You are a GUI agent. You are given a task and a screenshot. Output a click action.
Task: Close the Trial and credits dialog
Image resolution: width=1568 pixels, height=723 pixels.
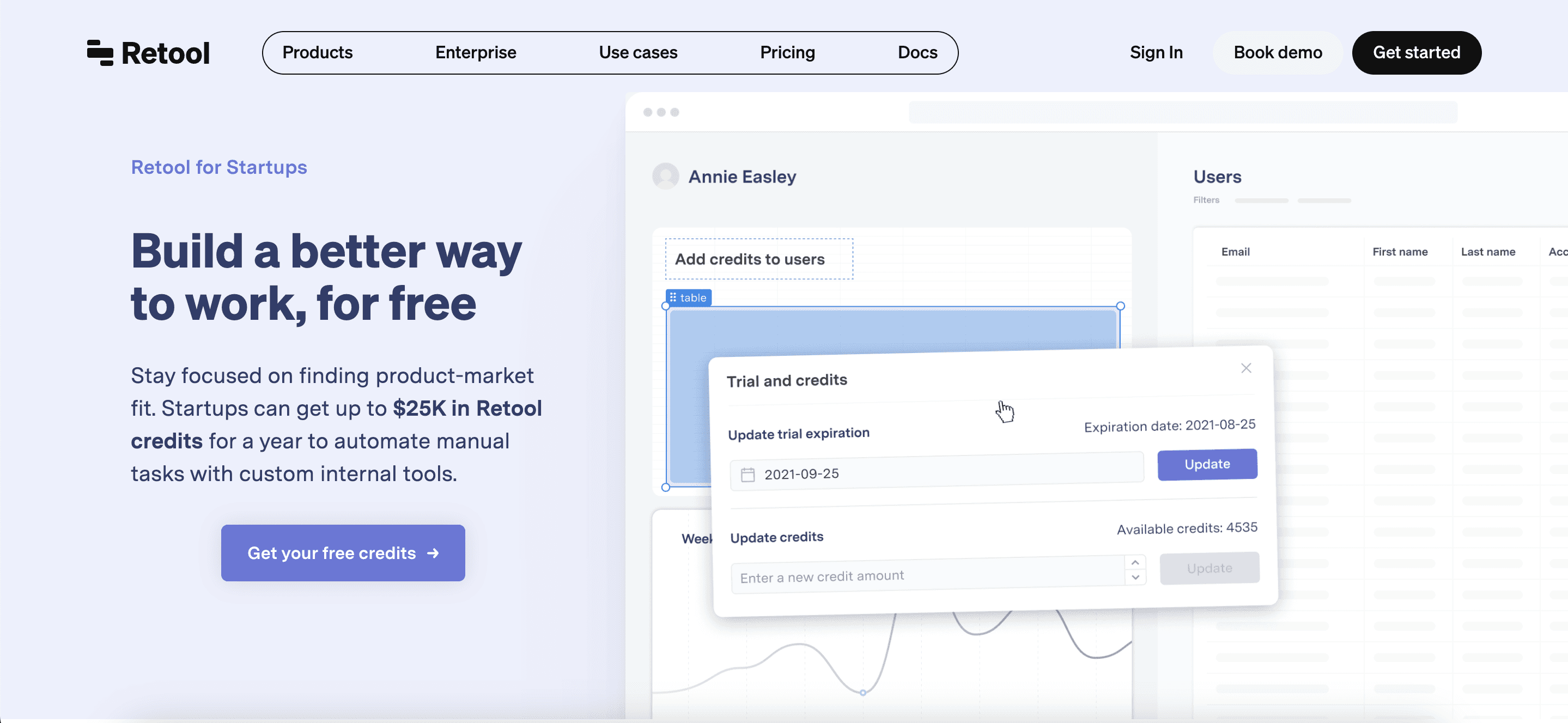(1246, 368)
